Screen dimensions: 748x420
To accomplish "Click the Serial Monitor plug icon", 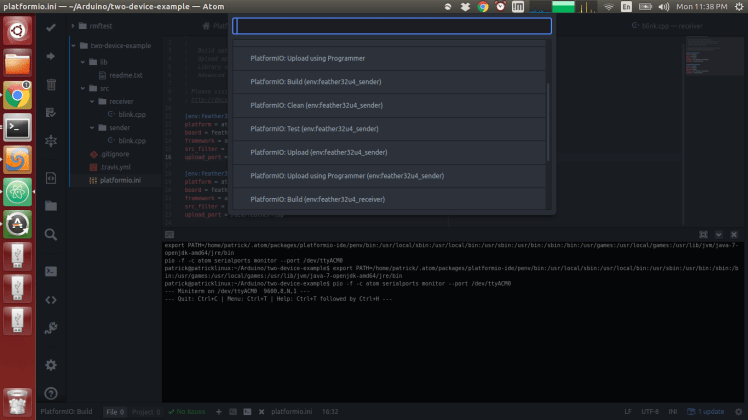I will 51,328.
